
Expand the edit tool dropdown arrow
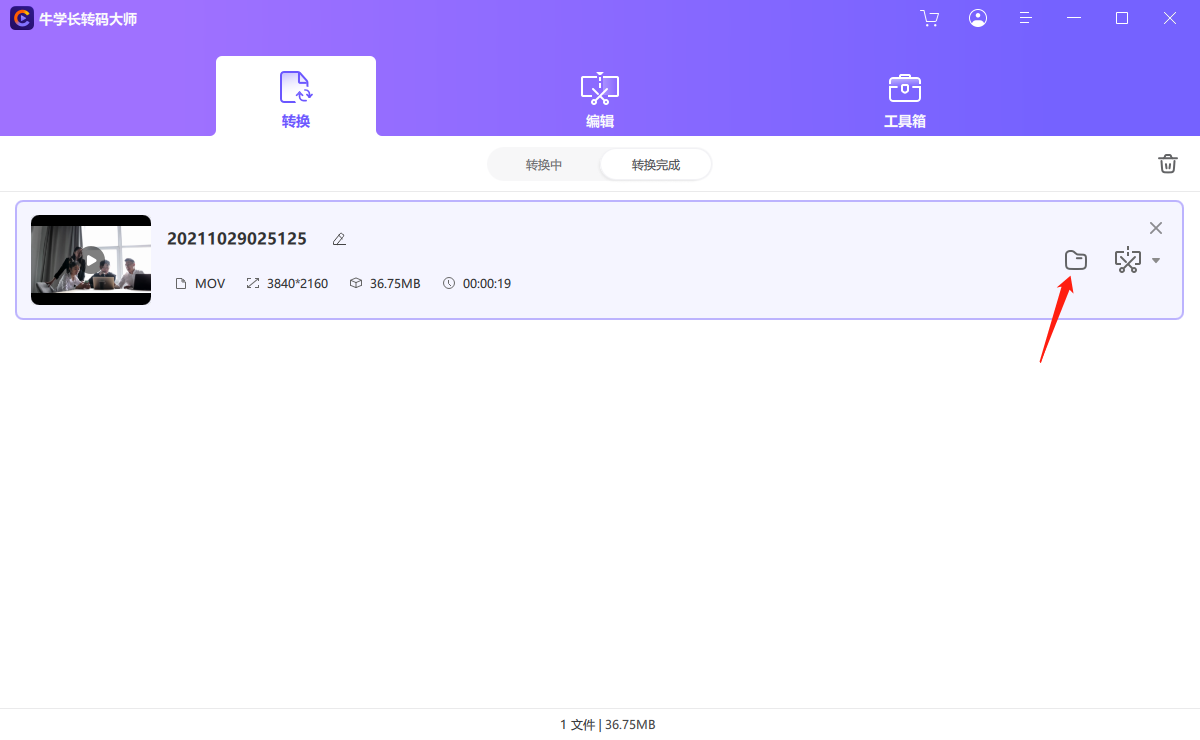pos(1156,261)
